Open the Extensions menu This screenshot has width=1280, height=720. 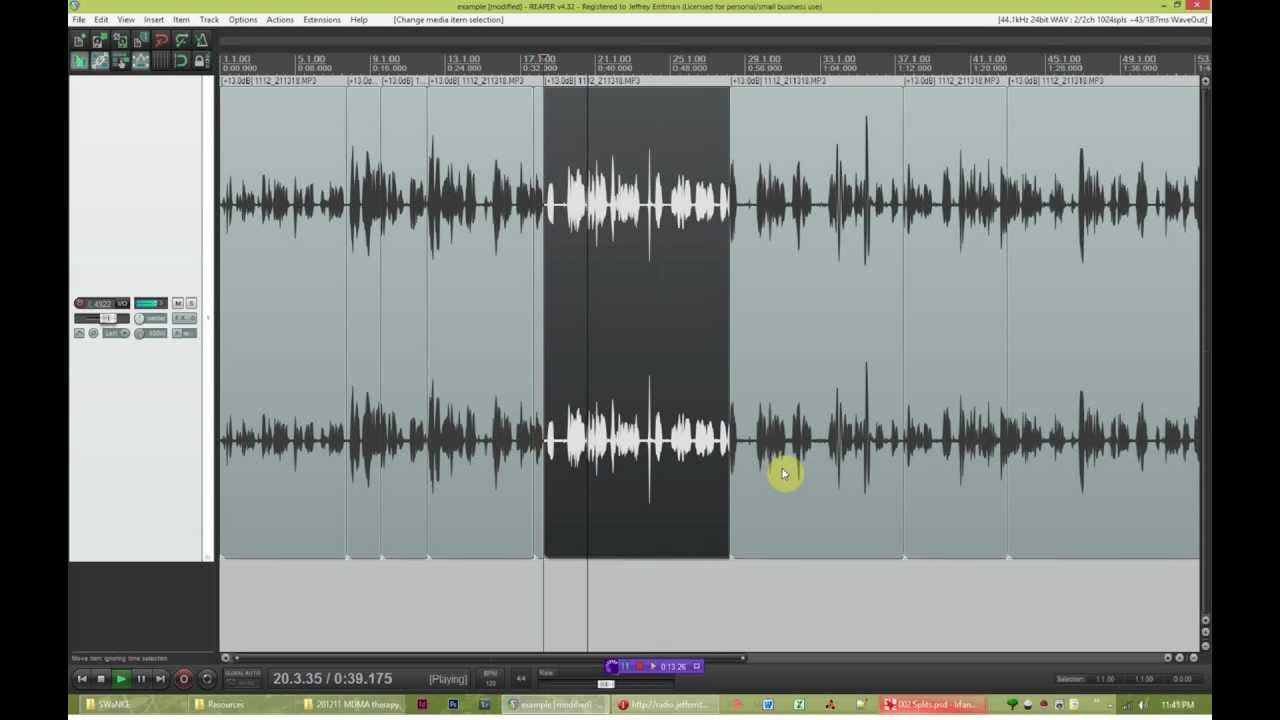322,20
